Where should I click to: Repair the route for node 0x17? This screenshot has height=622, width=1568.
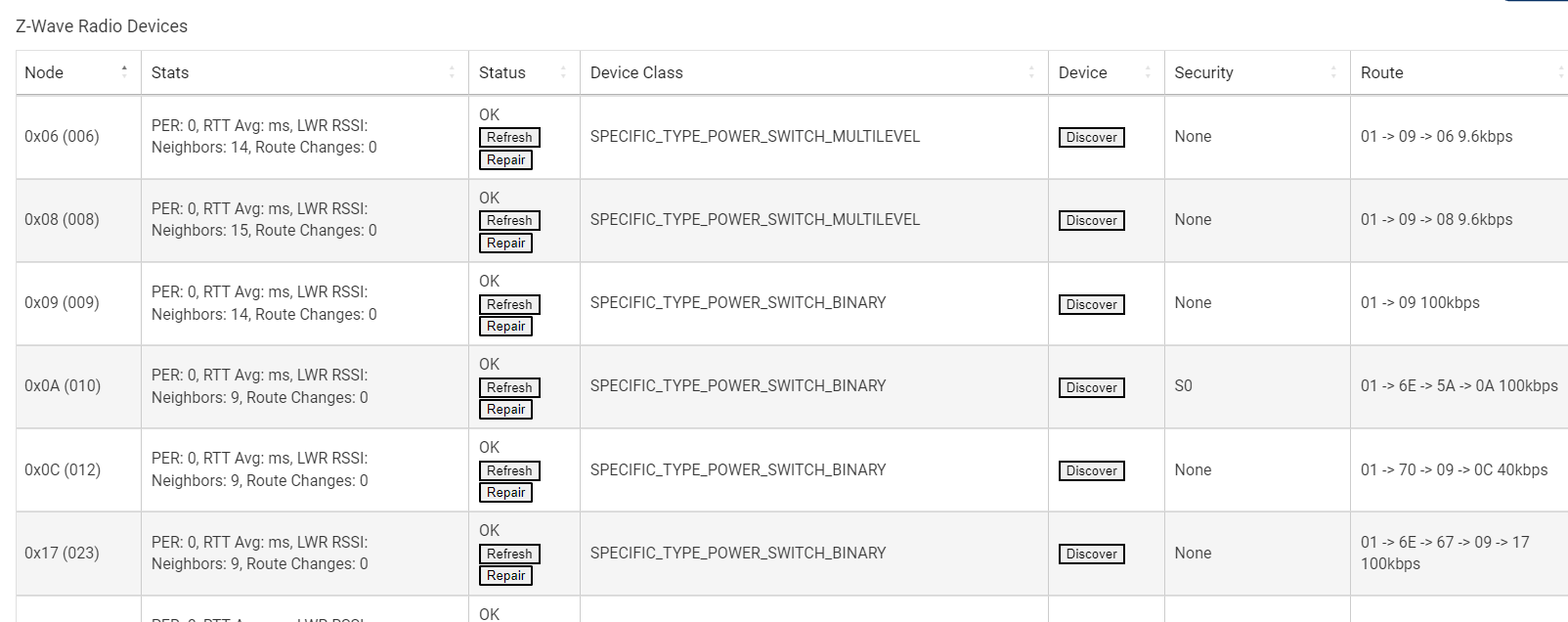click(505, 576)
